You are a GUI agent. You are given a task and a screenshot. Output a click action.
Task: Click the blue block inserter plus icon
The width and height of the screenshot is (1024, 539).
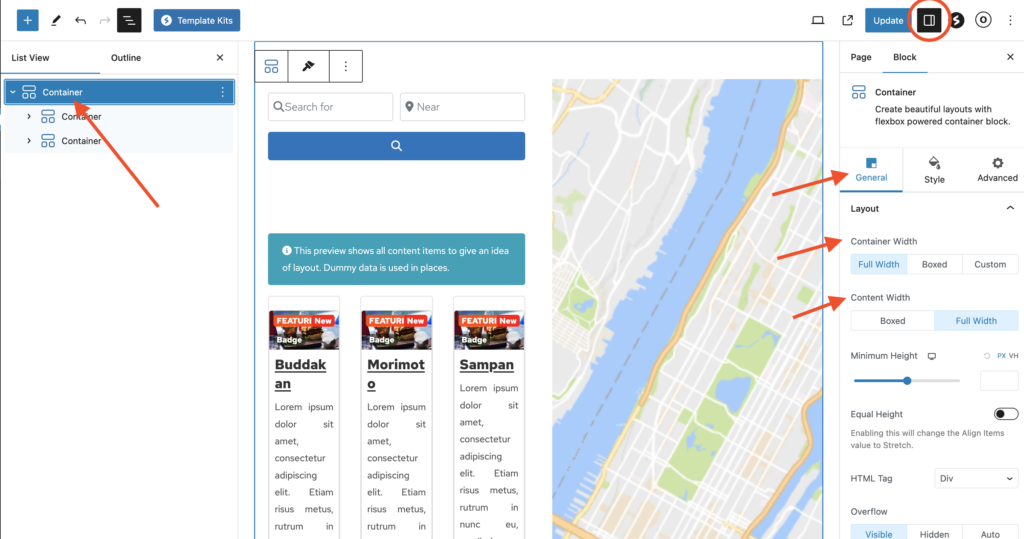[x=28, y=20]
